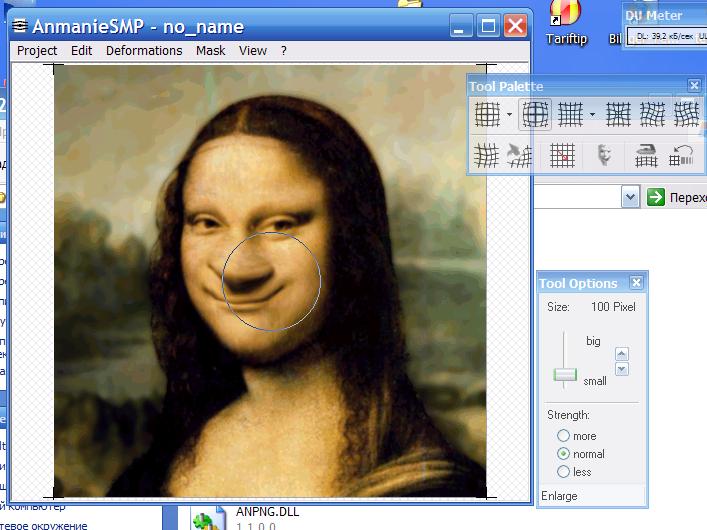This screenshot has height=530, width=707.
Task: Select the rightmost warped grid tool in top row
Action: tap(686, 114)
